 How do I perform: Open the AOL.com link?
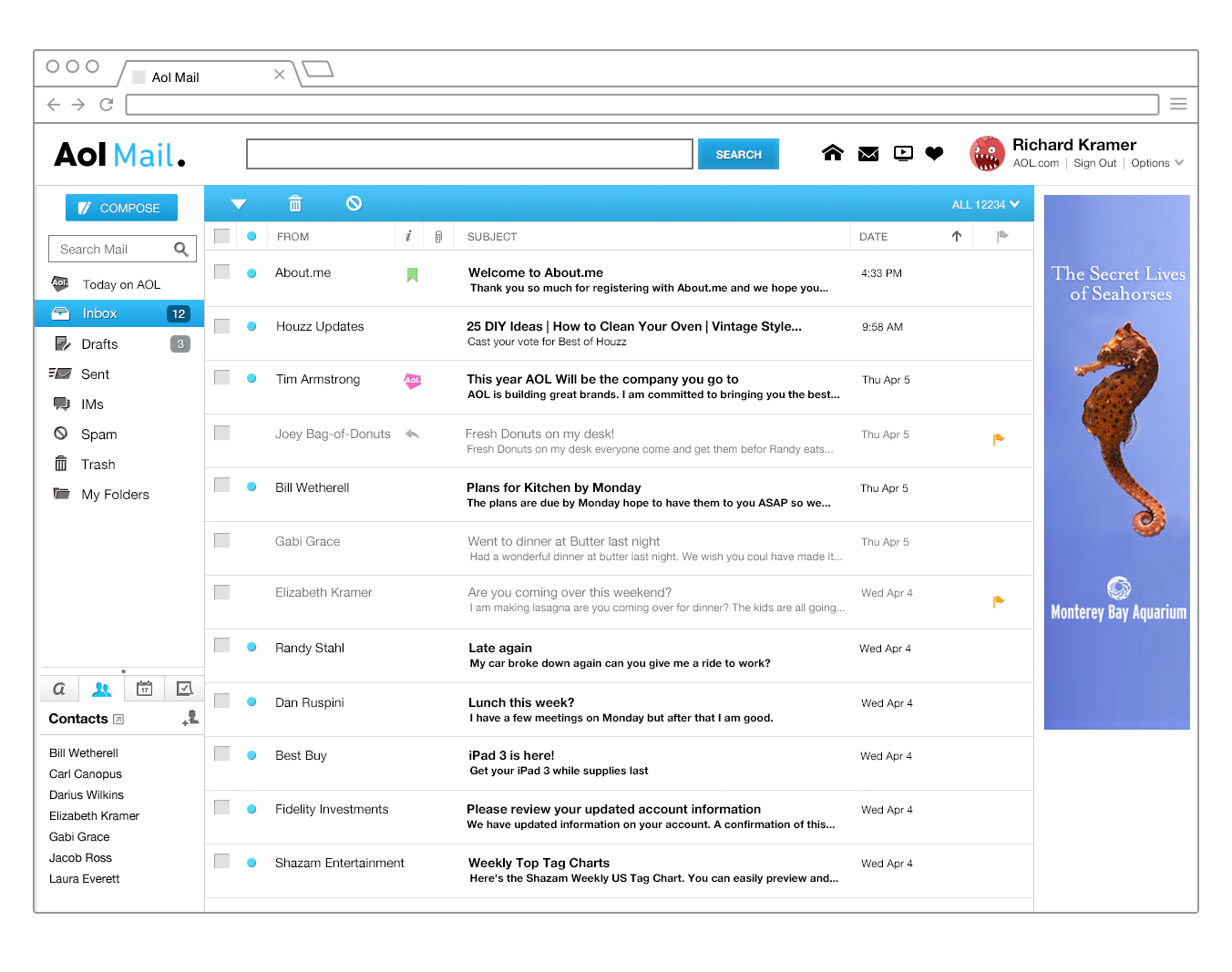(1036, 163)
